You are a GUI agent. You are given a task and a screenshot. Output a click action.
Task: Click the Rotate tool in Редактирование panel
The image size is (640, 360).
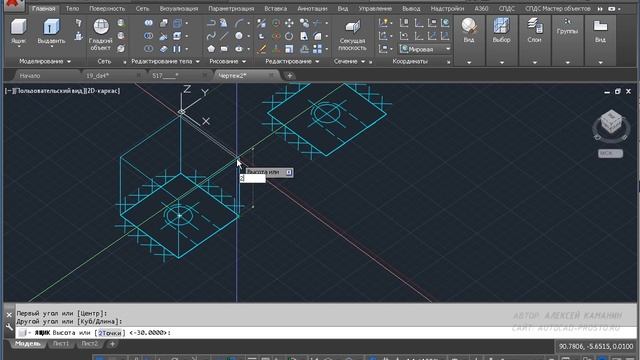(x=289, y=36)
